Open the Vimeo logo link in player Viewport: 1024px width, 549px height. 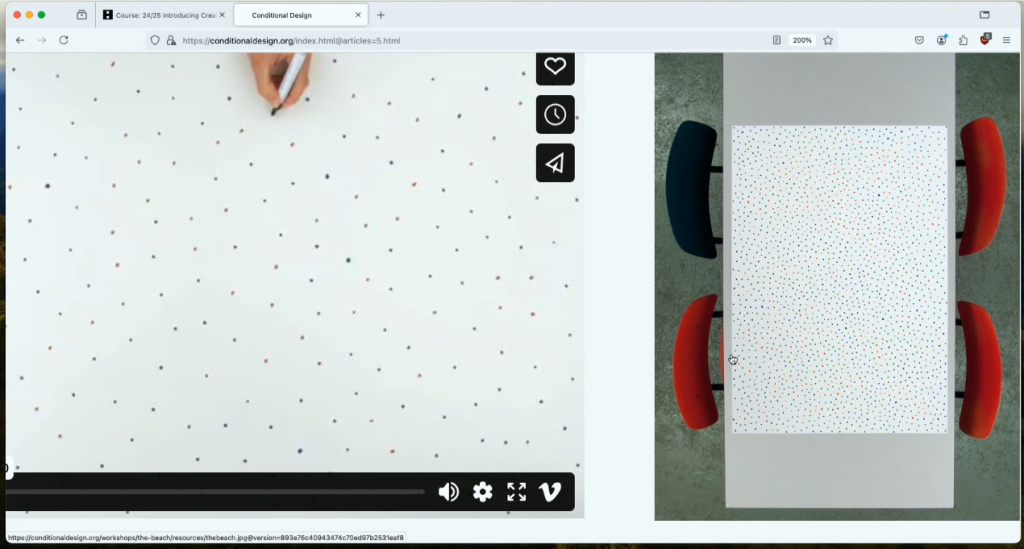click(550, 492)
